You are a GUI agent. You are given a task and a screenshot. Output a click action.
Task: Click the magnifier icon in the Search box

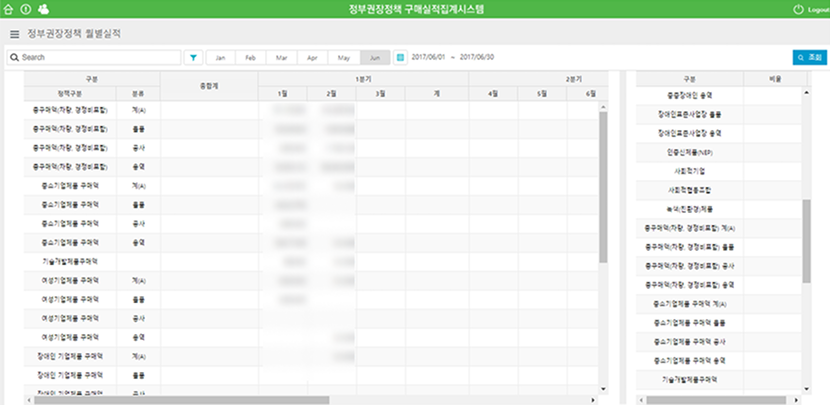(14, 57)
